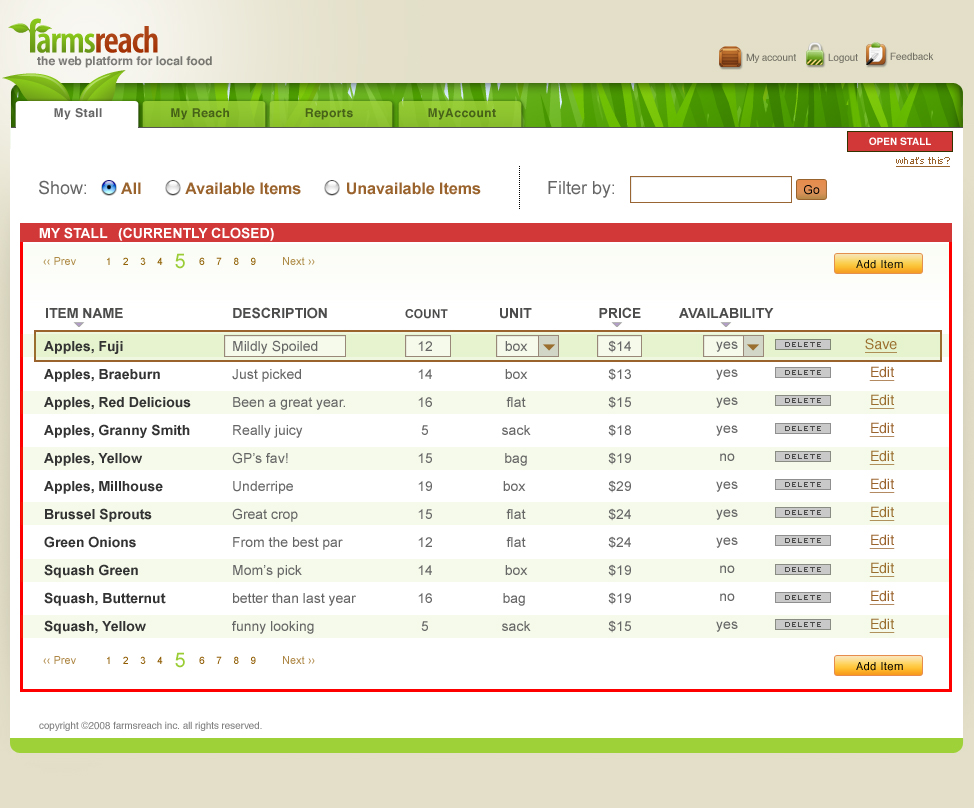Delete the Apples, Braeburn row

click(x=802, y=373)
